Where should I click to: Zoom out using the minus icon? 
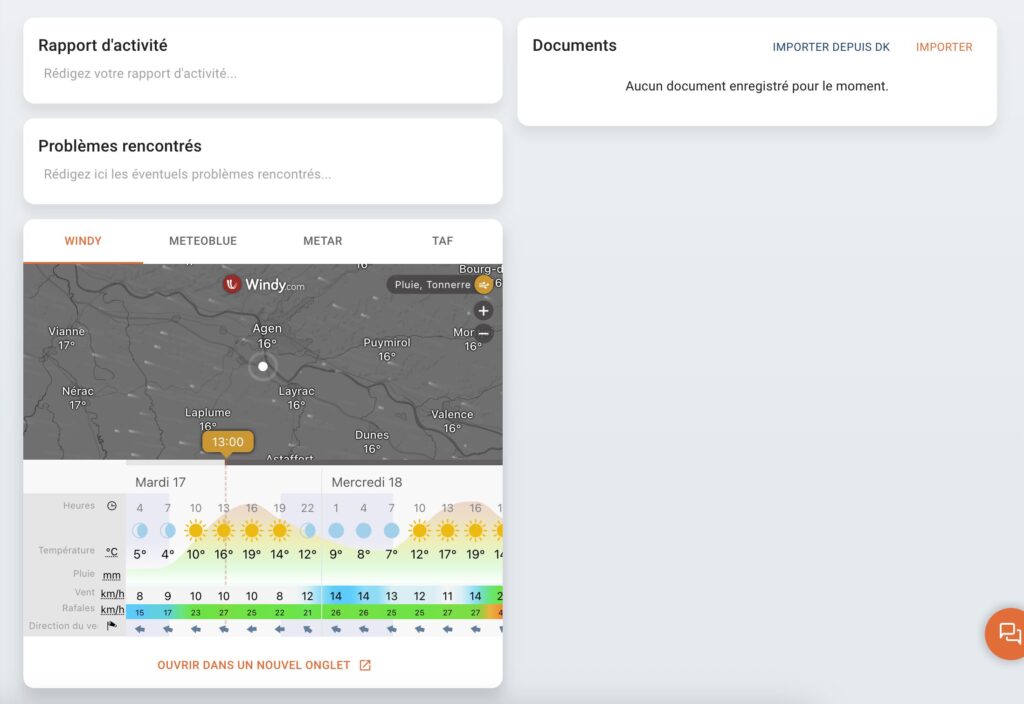point(483,333)
